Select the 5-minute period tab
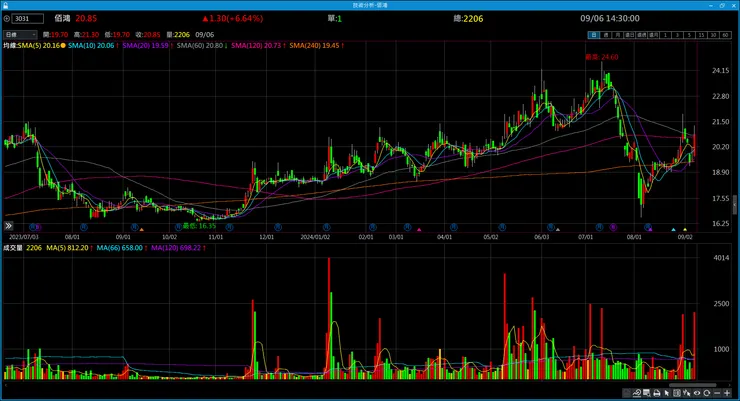 click(x=690, y=35)
